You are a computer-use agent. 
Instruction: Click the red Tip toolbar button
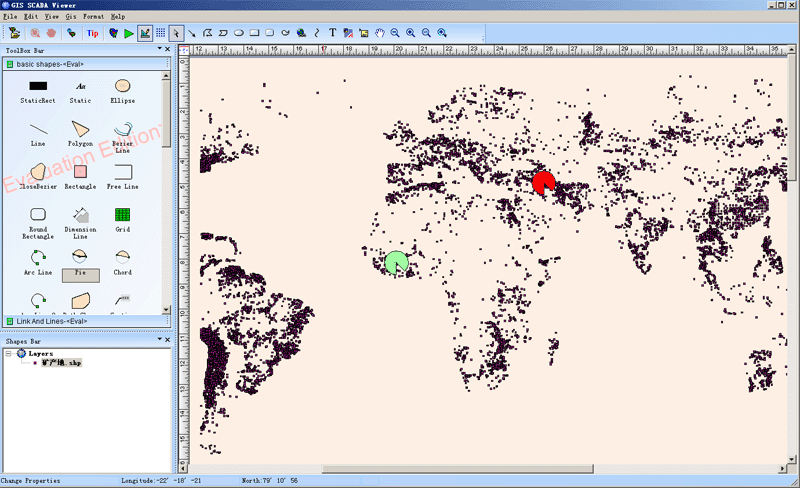tap(92, 33)
